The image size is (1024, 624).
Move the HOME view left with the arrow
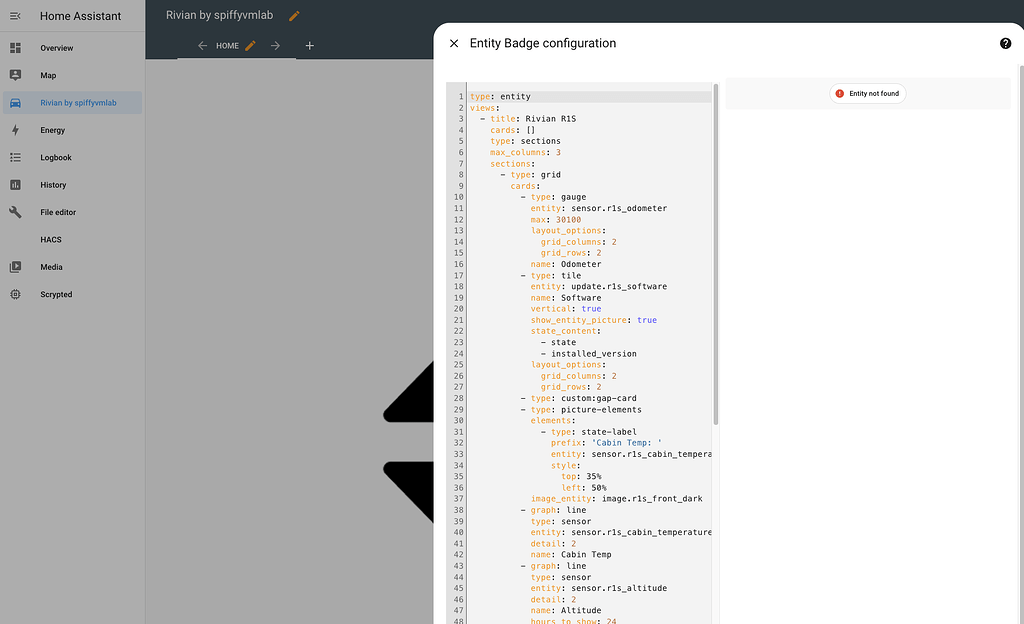(203, 45)
